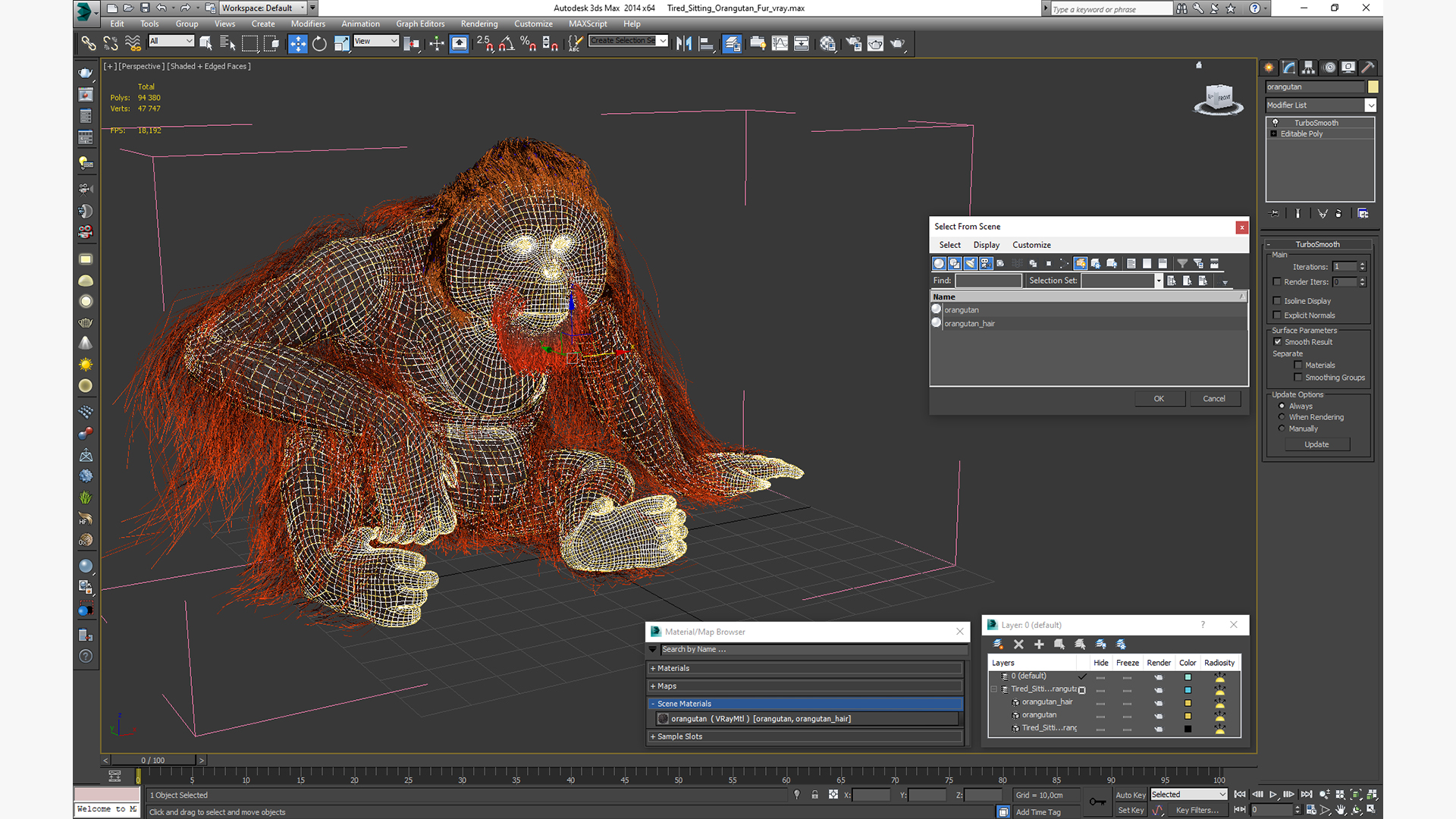Click Cancel in Select From Scene dialog
Image resolution: width=1456 pixels, height=819 pixels.
tap(1214, 399)
